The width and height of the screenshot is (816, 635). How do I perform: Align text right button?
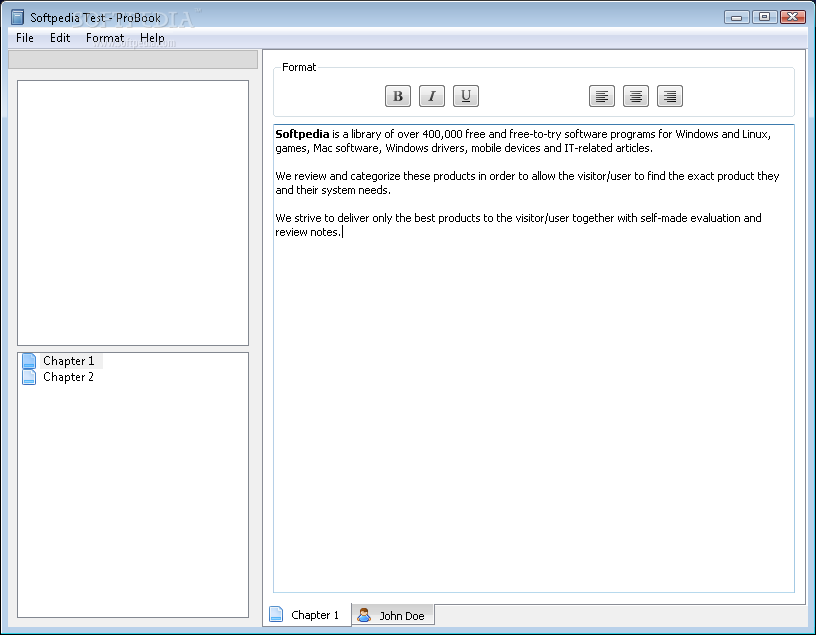pyautogui.click(x=670, y=96)
